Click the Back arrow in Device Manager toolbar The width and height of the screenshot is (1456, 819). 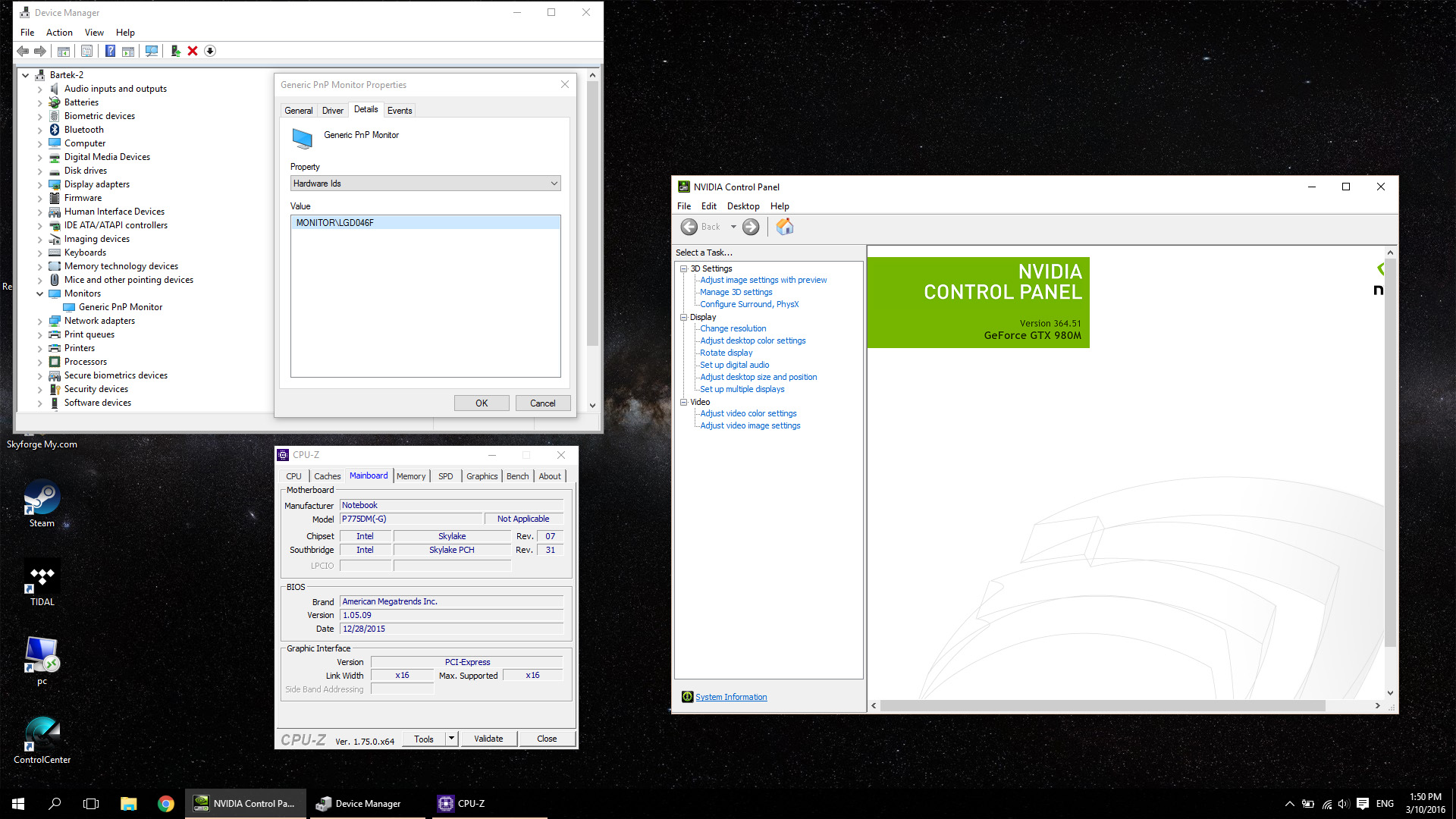click(23, 51)
